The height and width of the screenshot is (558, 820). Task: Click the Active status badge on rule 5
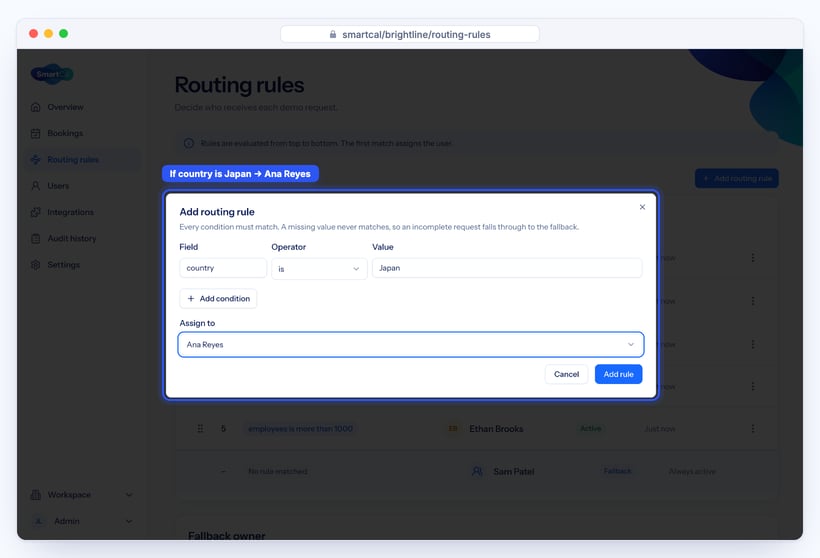click(x=590, y=428)
